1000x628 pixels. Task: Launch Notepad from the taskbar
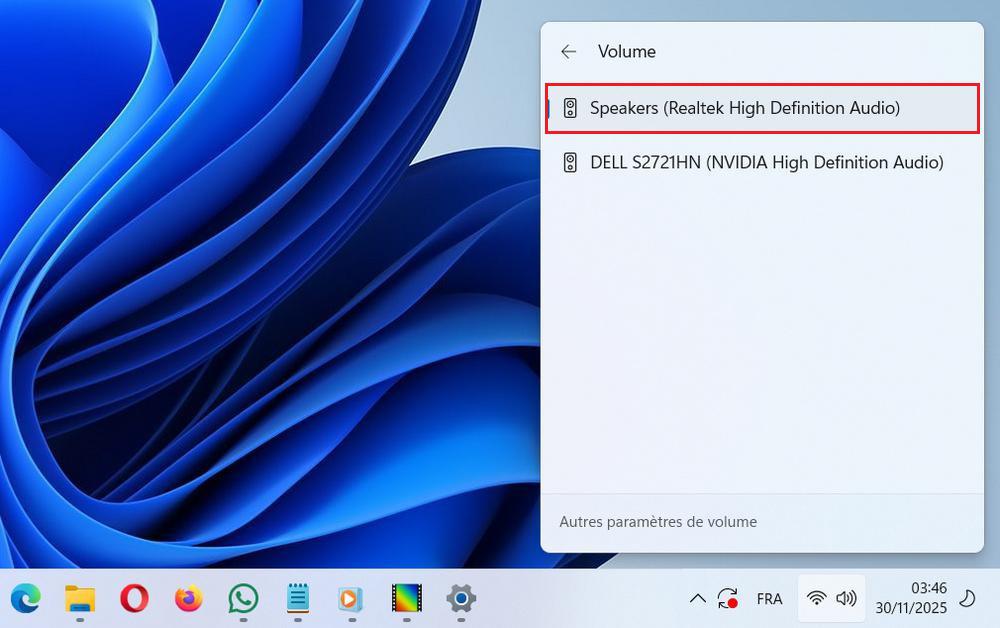[297, 600]
